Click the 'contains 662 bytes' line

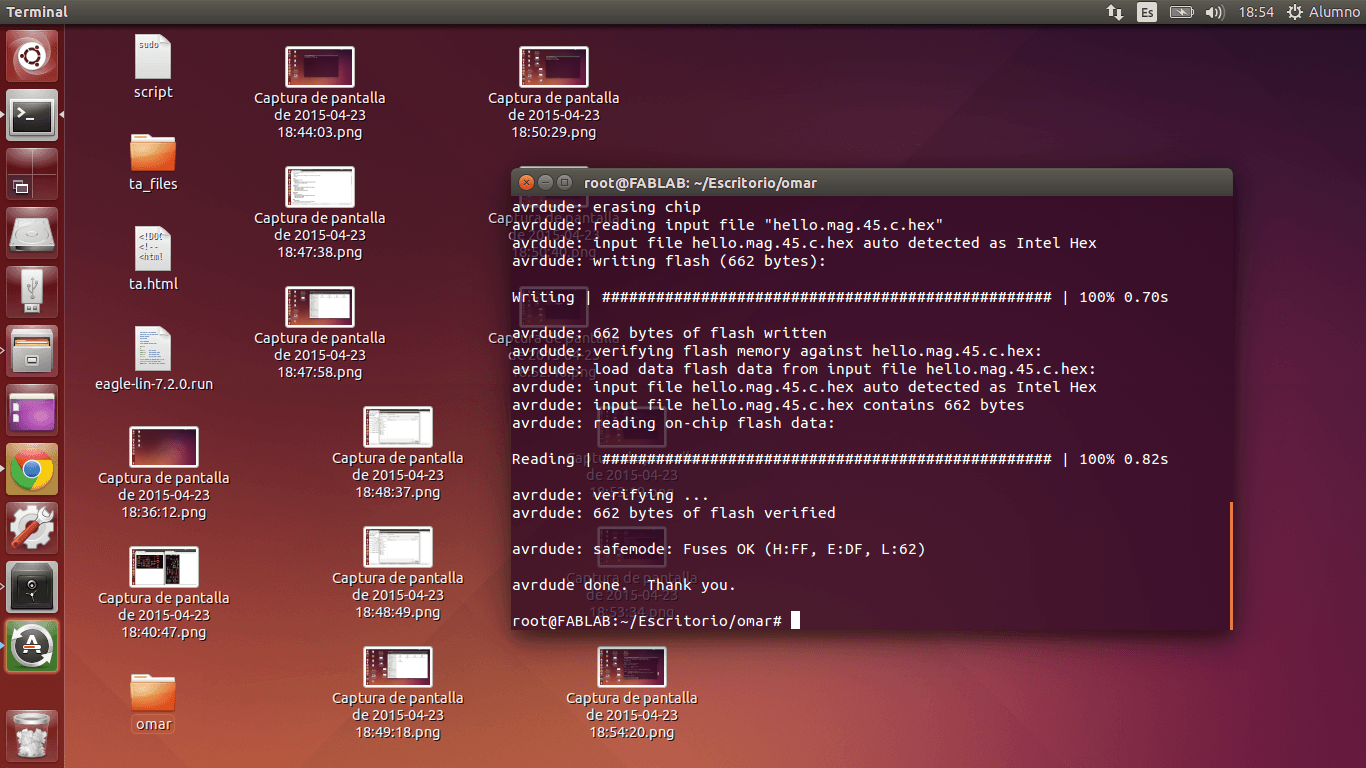(x=768, y=405)
